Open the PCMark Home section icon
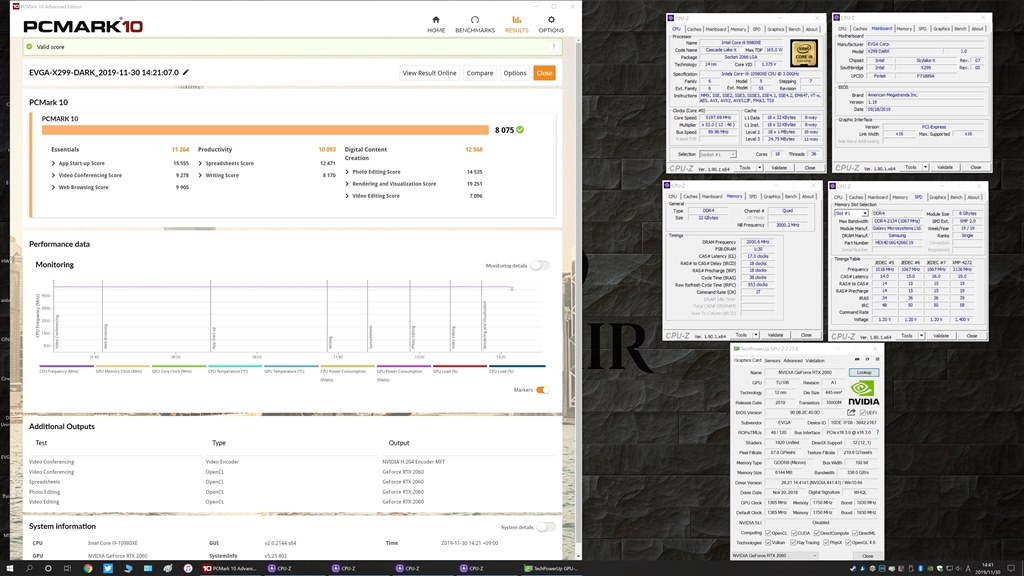This screenshot has width=1024, height=576. pyautogui.click(x=436, y=20)
